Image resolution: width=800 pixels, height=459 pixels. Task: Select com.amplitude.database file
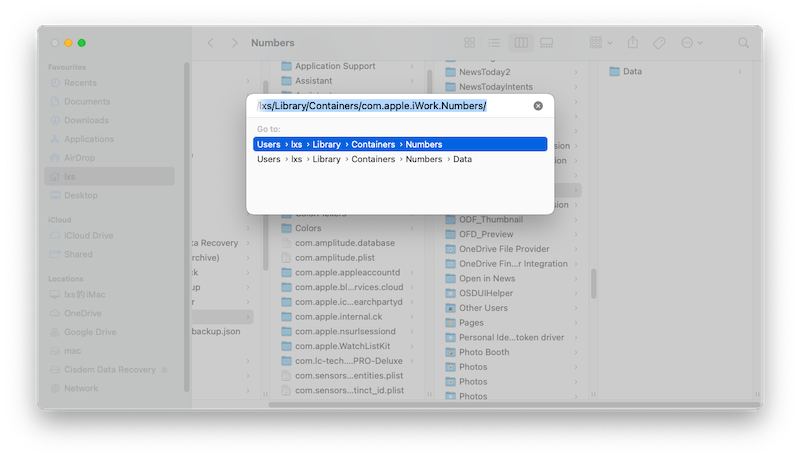click(x=347, y=243)
